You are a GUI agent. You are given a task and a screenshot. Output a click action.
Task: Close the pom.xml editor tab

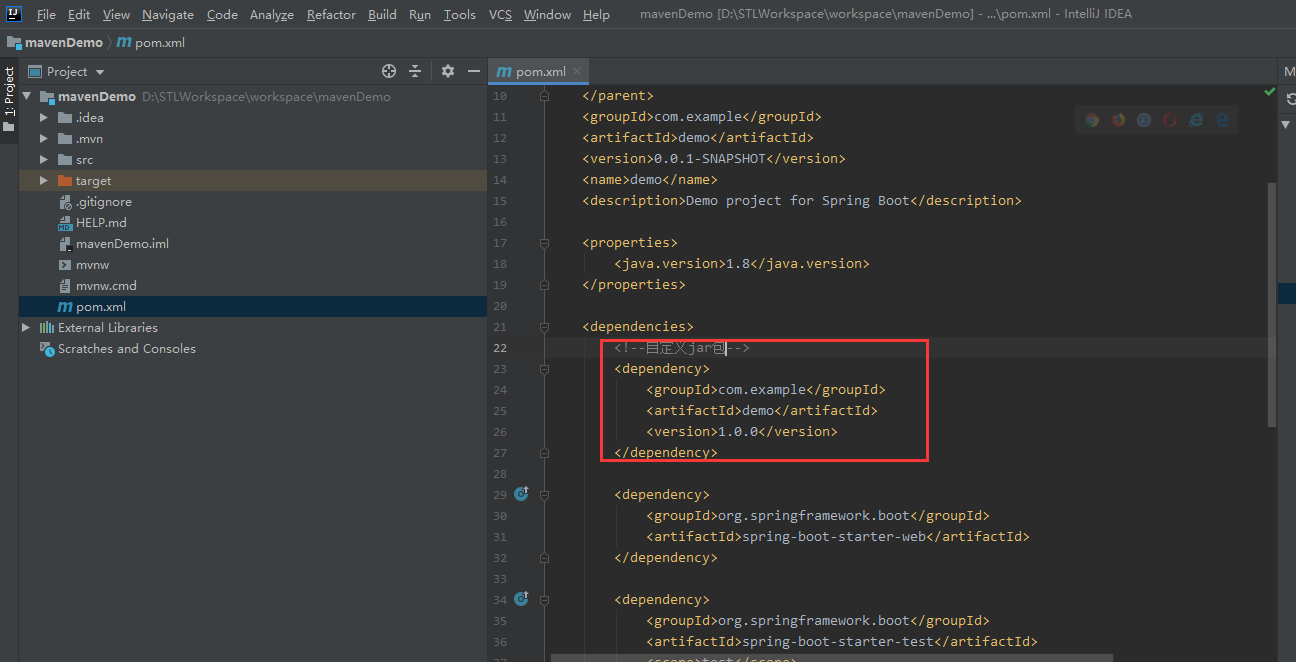[577, 72]
